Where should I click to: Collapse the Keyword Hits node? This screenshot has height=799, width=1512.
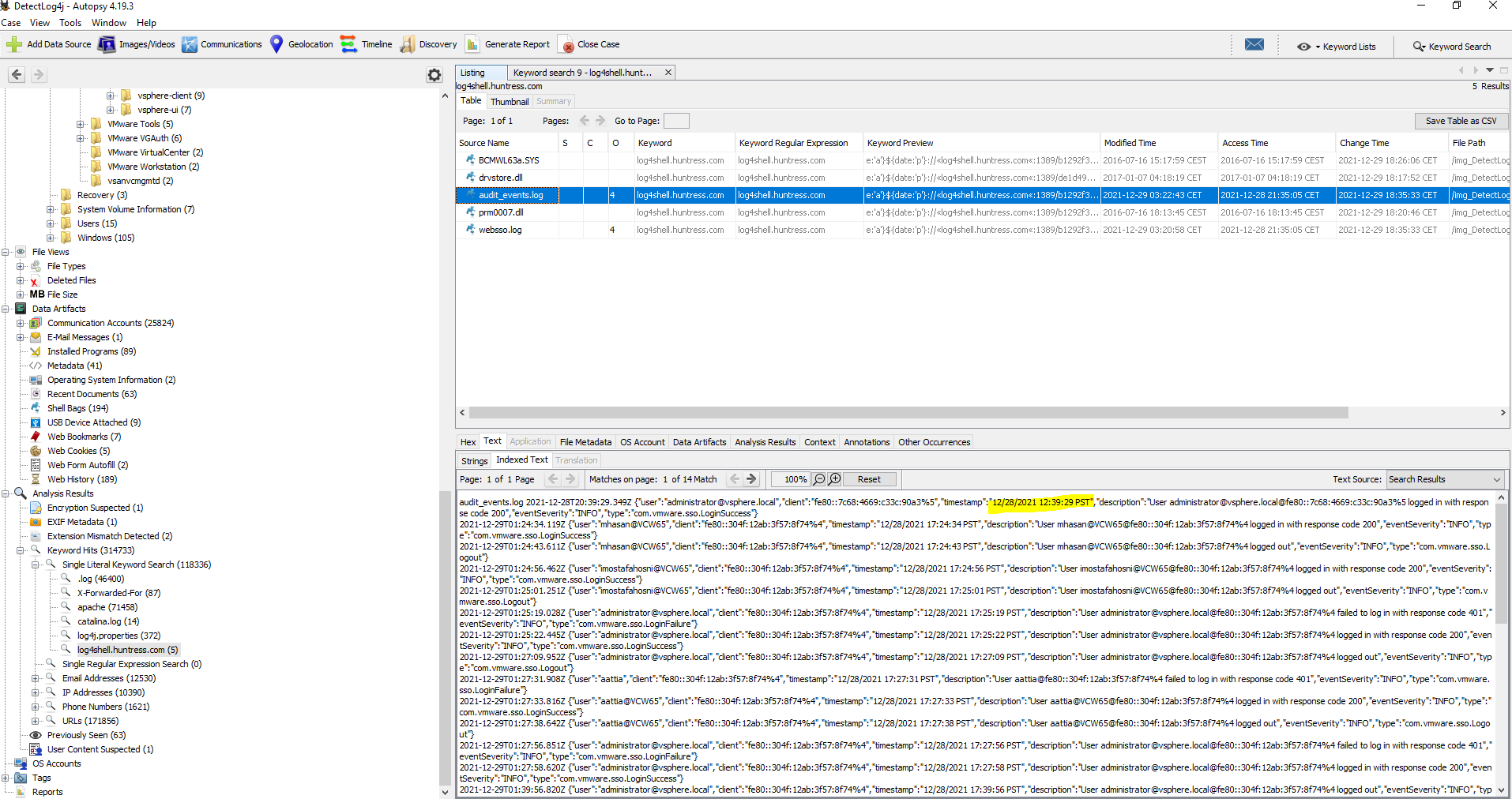click(x=21, y=550)
